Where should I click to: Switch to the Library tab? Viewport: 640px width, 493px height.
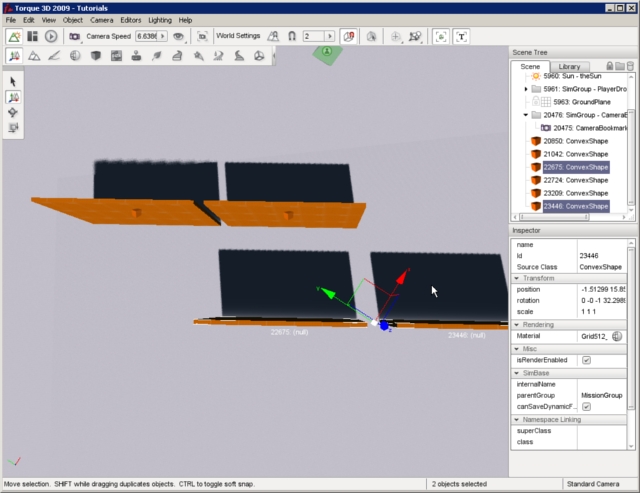click(568, 66)
